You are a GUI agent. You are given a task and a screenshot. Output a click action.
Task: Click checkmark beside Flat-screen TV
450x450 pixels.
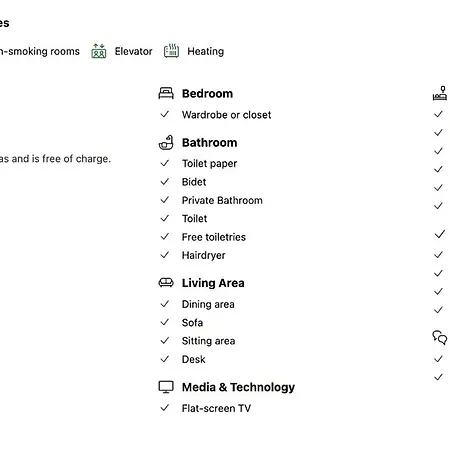click(x=165, y=408)
